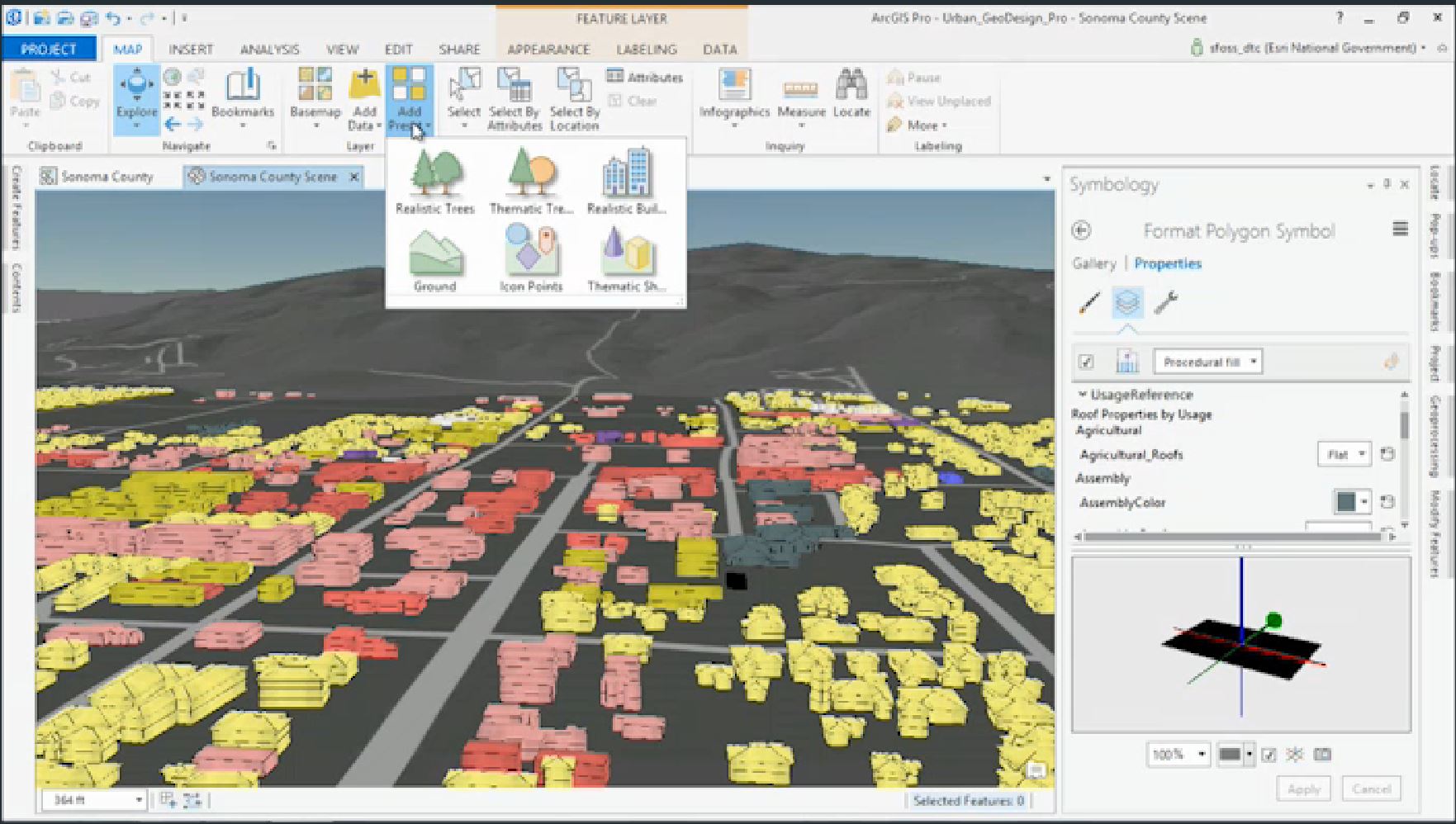Toggle the preview frame view icon
This screenshot has height=824, width=1456.
(x=1322, y=755)
